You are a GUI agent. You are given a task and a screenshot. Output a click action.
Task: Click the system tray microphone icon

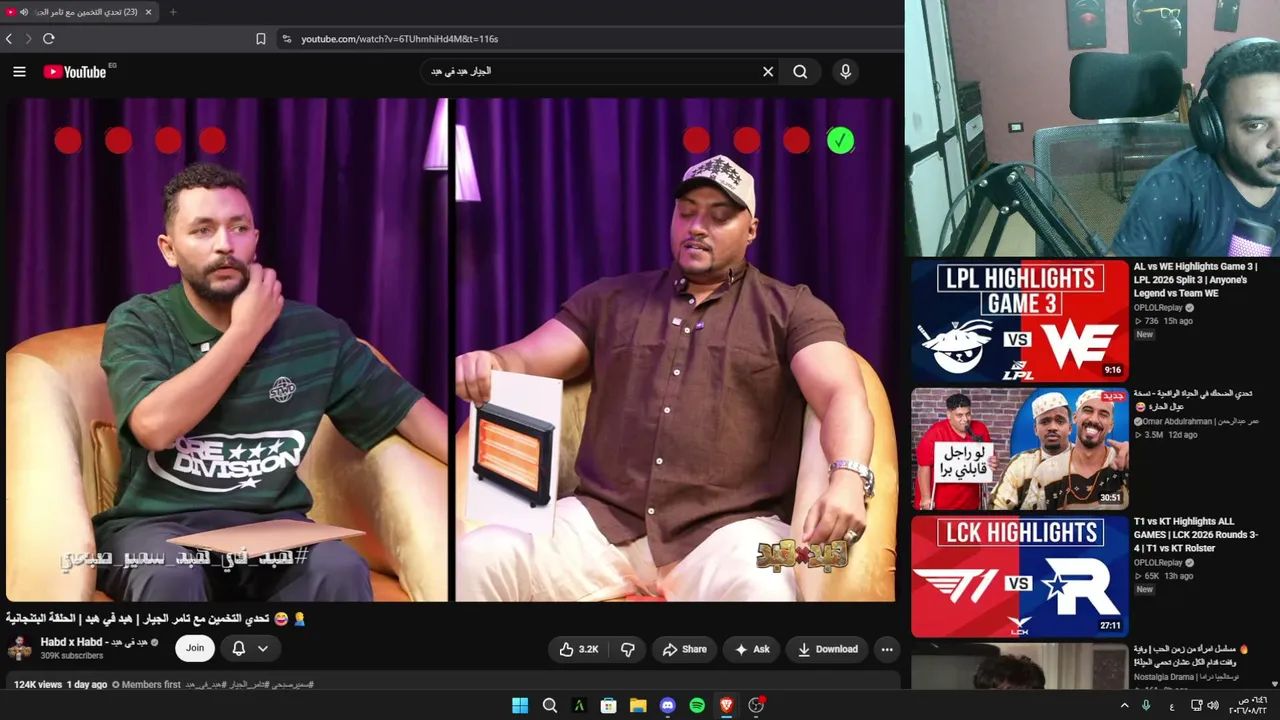click(x=1146, y=705)
